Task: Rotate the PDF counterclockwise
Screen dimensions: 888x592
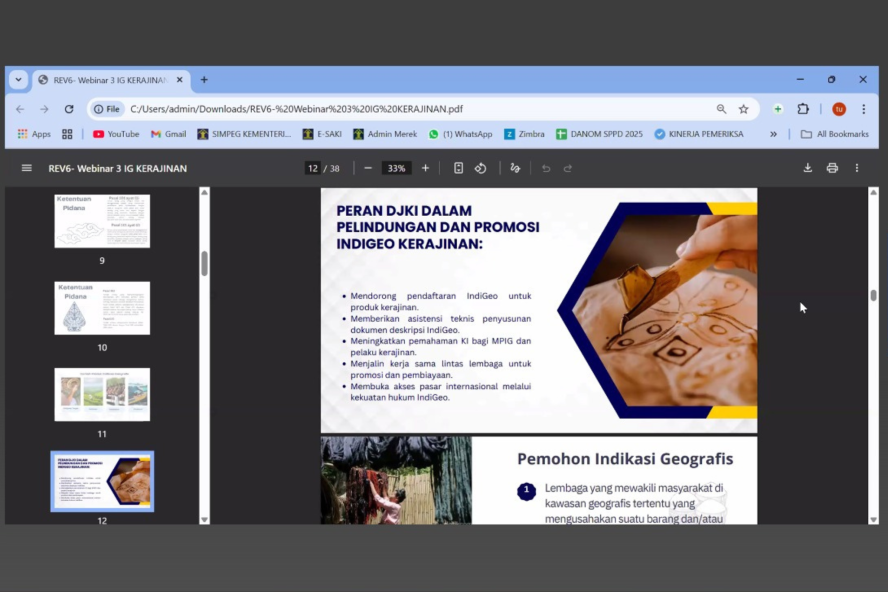Action: (481, 168)
